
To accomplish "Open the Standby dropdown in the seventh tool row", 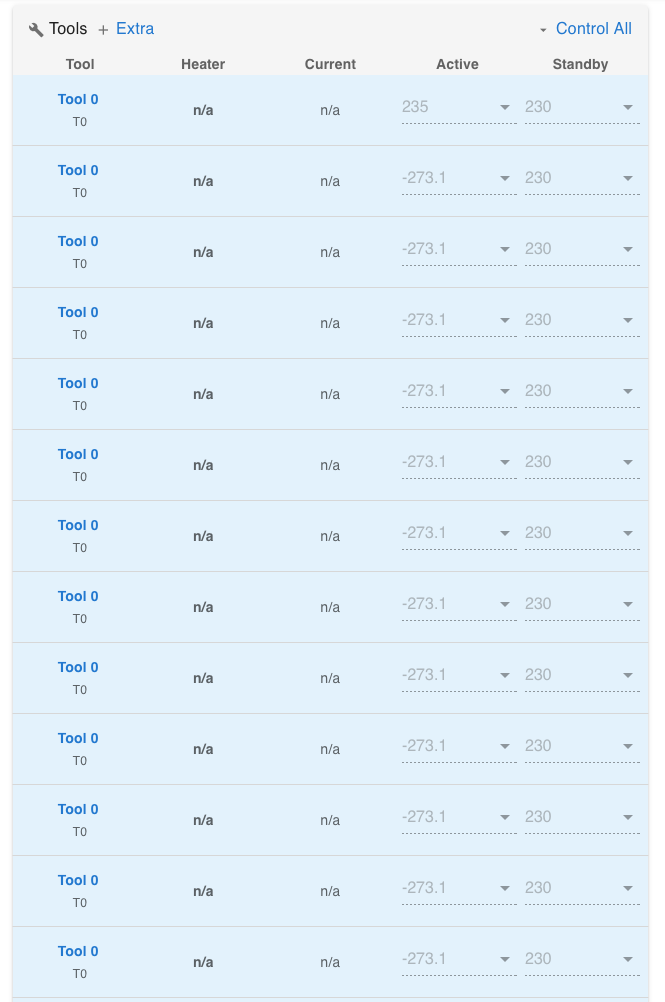I will [x=628, y=533].
